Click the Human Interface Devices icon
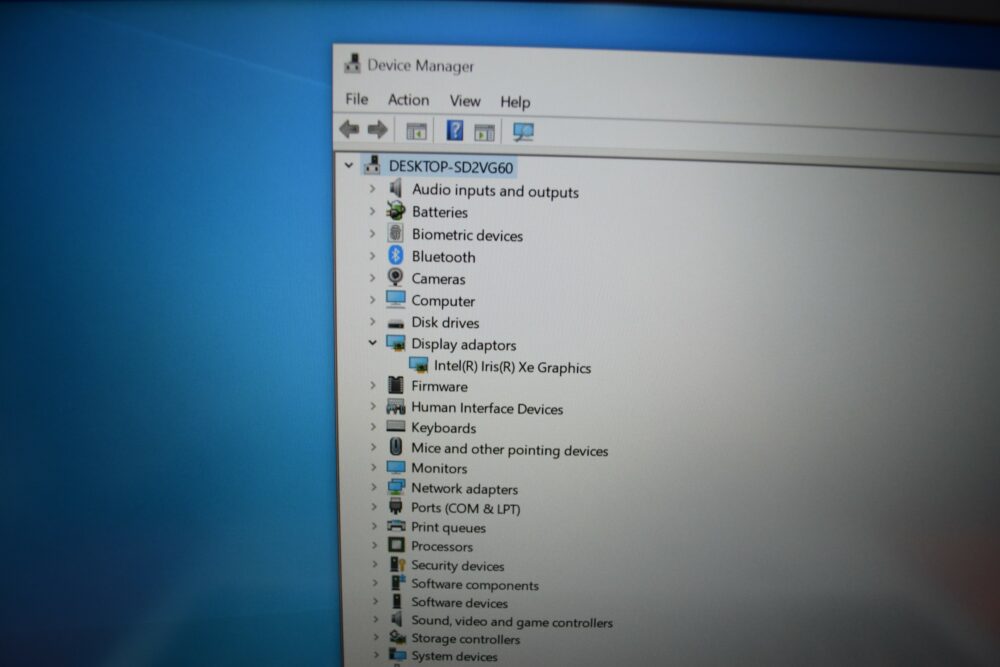Image resolution: width=1000 pixels, height=667 pixels. [x=396, y=407]
